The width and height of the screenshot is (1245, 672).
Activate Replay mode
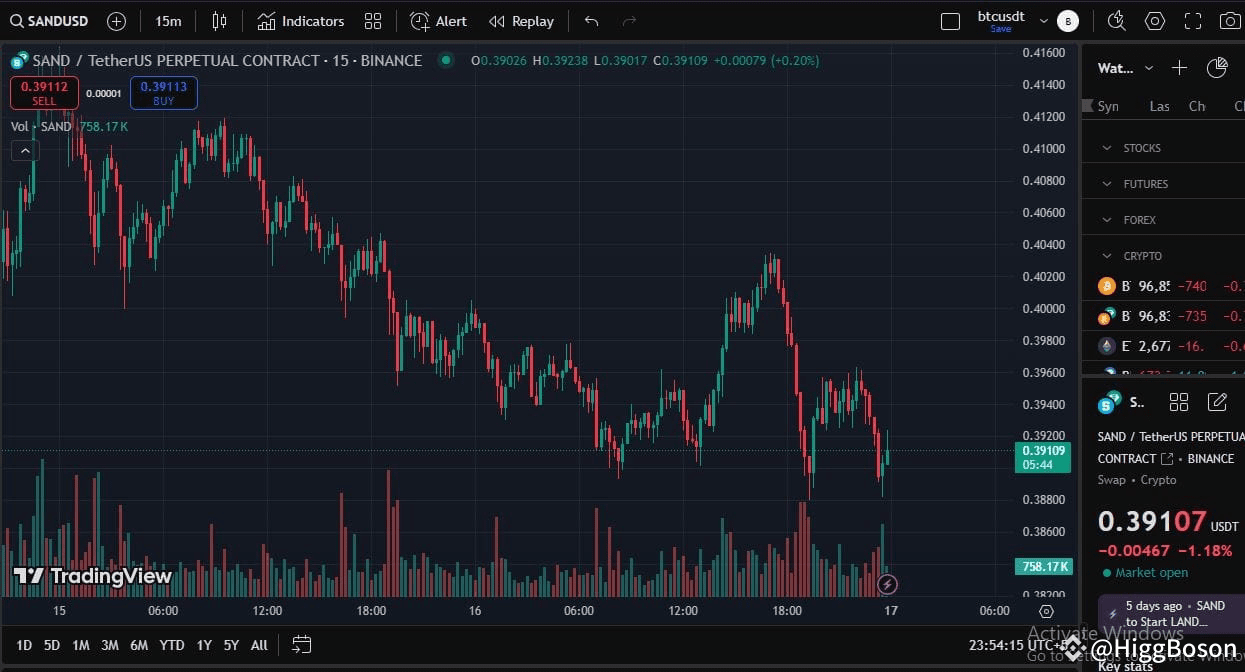pos(521,21)
